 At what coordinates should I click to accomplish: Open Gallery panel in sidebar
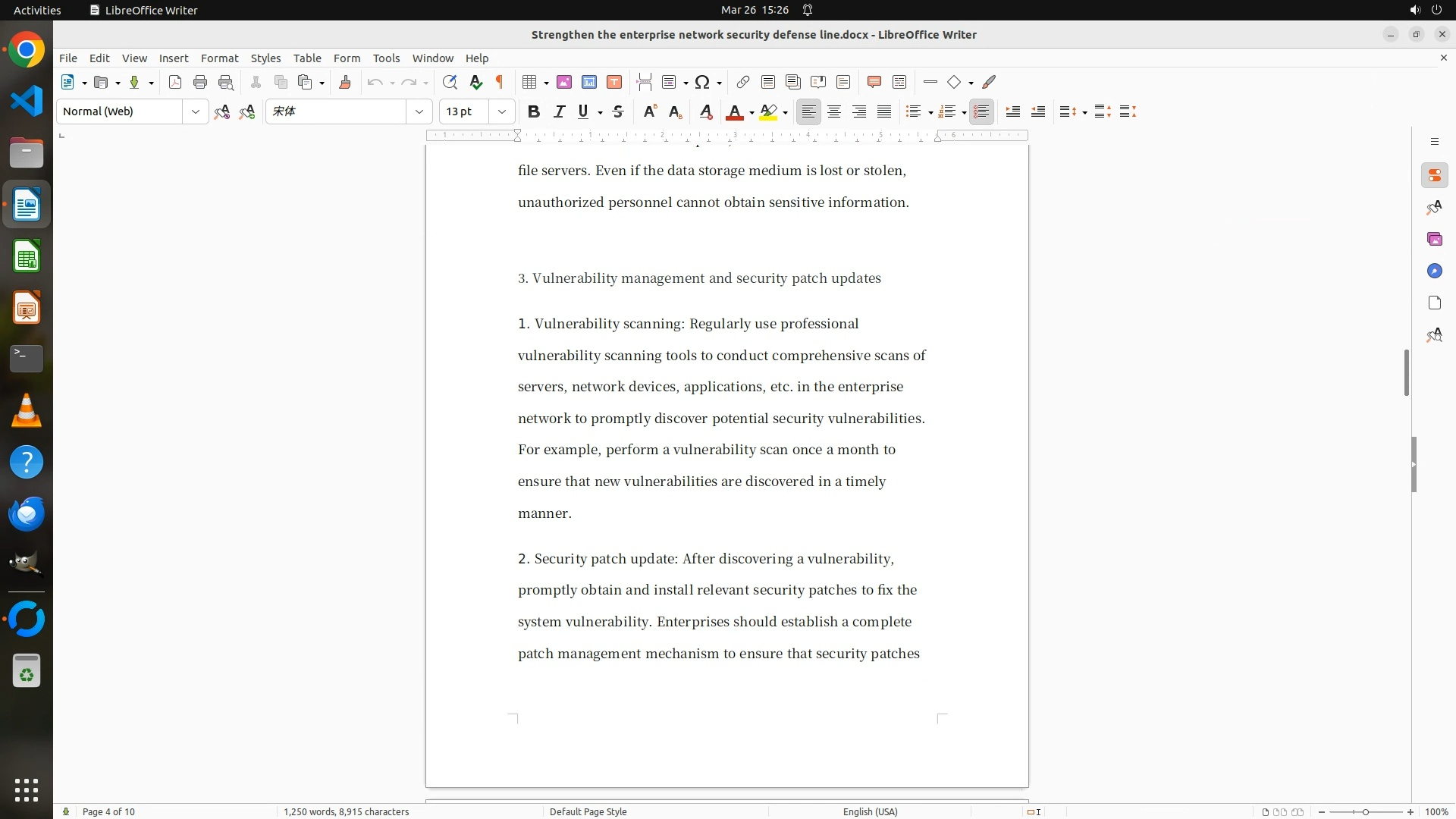click(x=1434, y=240)
